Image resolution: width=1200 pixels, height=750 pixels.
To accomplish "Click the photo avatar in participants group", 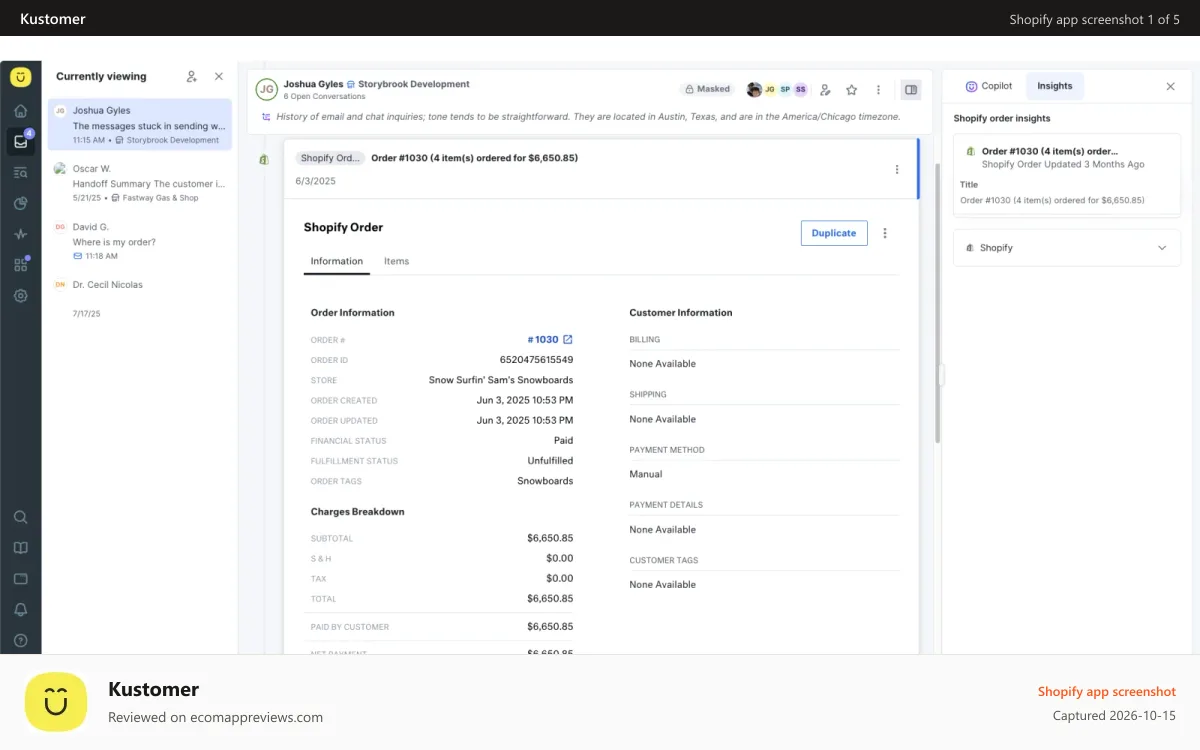I will pyautogui.click(x=754, y=90).
